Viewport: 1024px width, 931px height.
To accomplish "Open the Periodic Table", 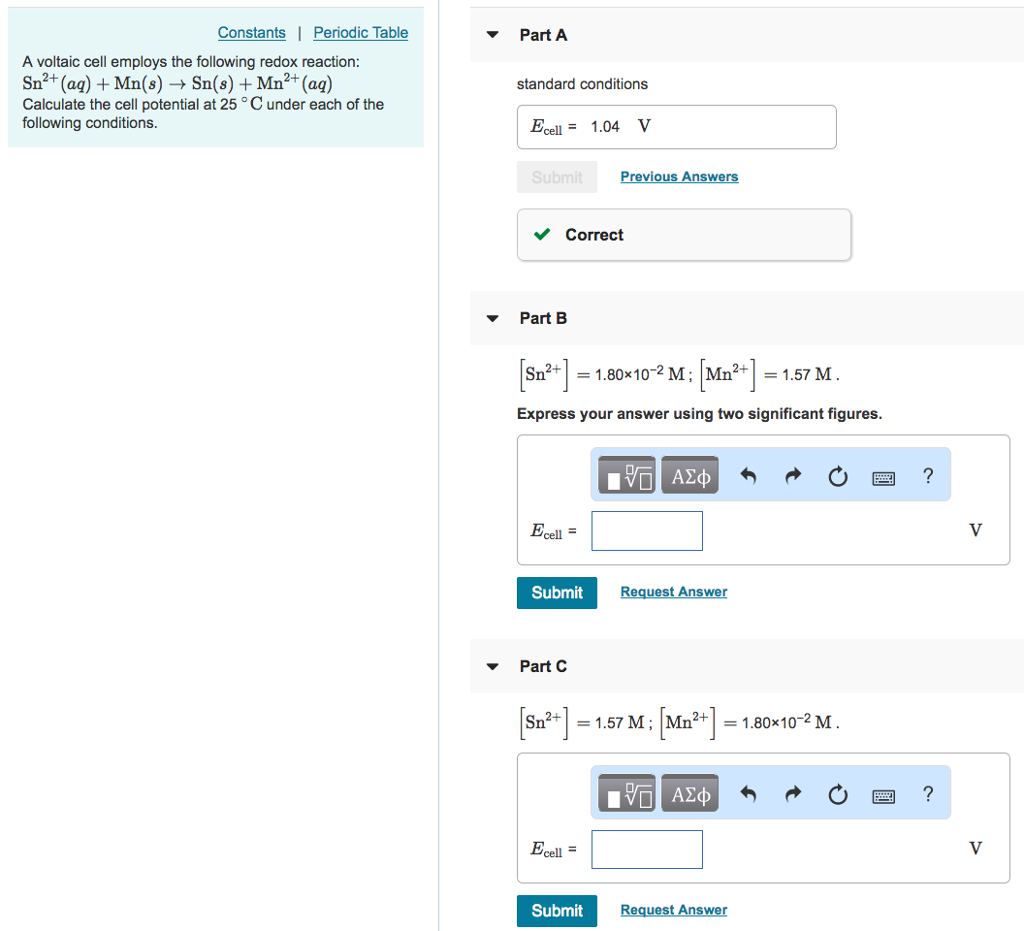I will coord(360,32).
